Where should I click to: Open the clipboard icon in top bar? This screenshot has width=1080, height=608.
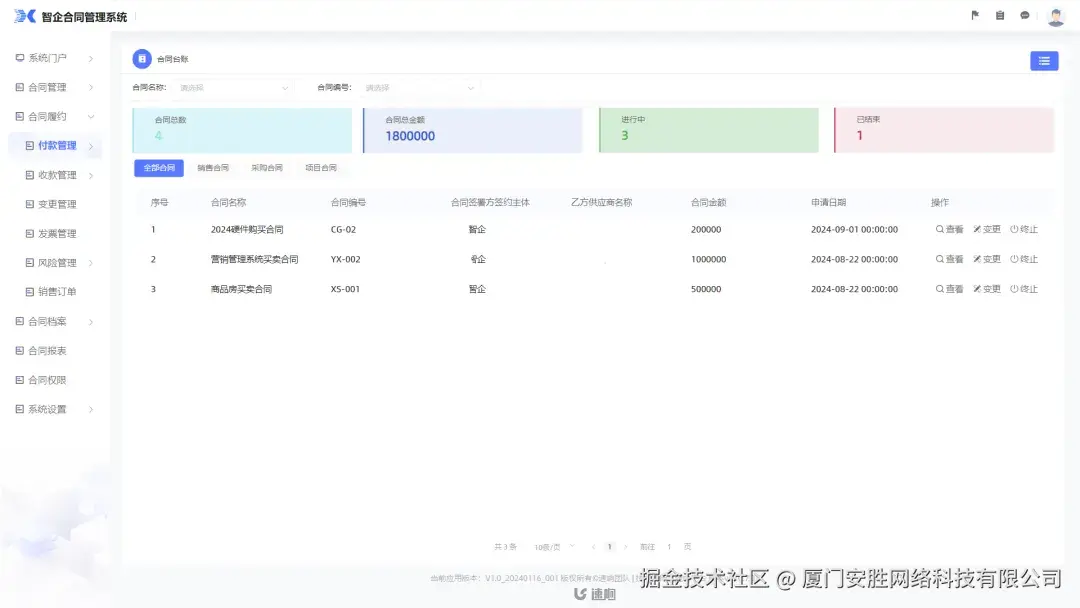click(x=999, y=15)
